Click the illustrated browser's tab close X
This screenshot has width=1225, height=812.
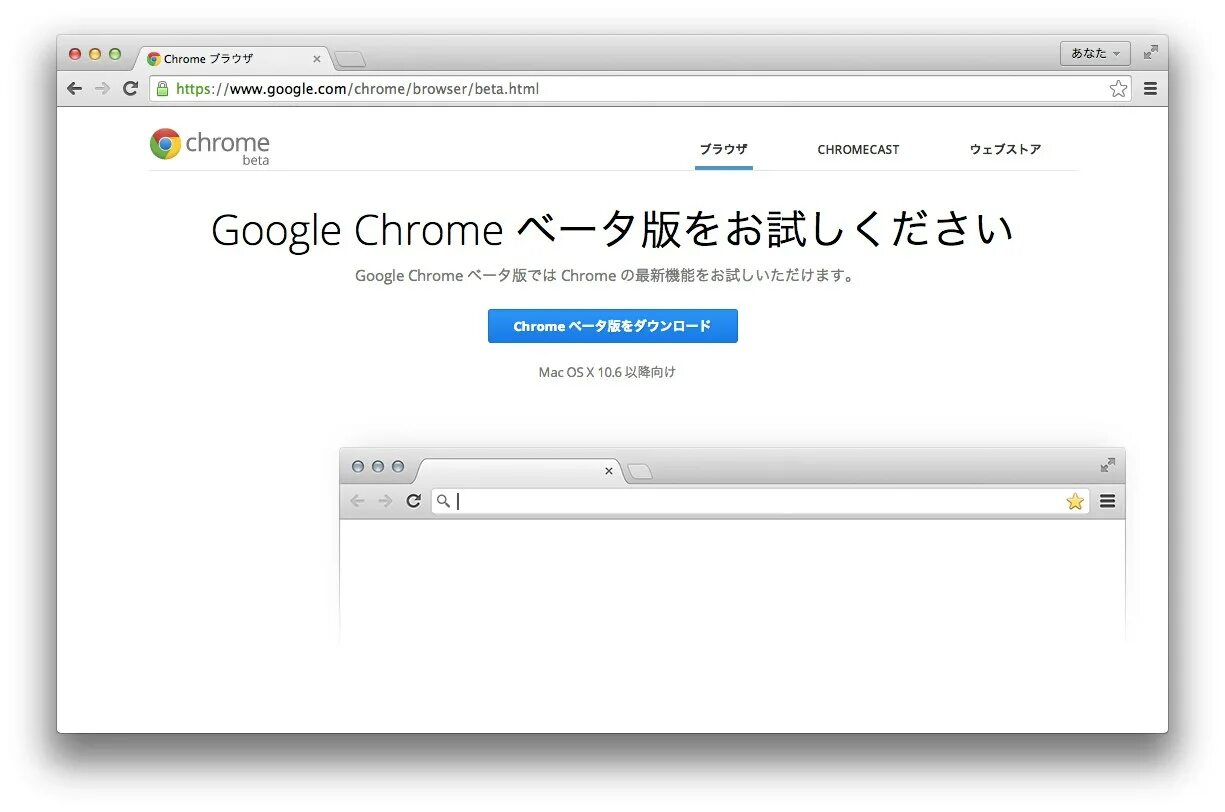(x=608, y=471)
